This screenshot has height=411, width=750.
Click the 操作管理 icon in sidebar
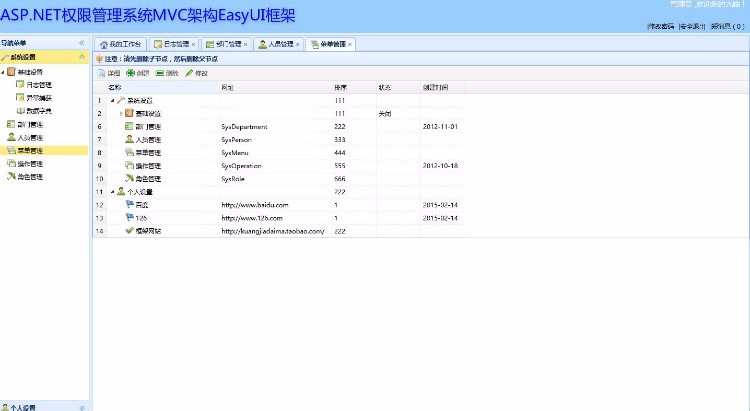tap(11, 163)
